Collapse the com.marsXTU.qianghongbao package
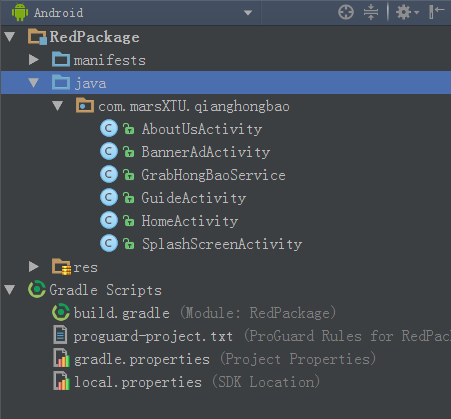The height and width of the screenshot is (419, 451). coord(57,106)
